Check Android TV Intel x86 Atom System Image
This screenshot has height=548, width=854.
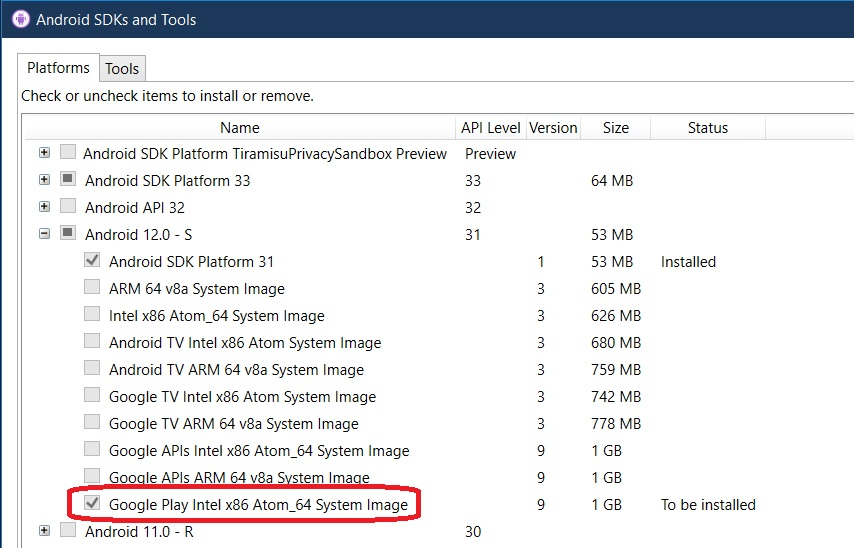pos(92,341)
